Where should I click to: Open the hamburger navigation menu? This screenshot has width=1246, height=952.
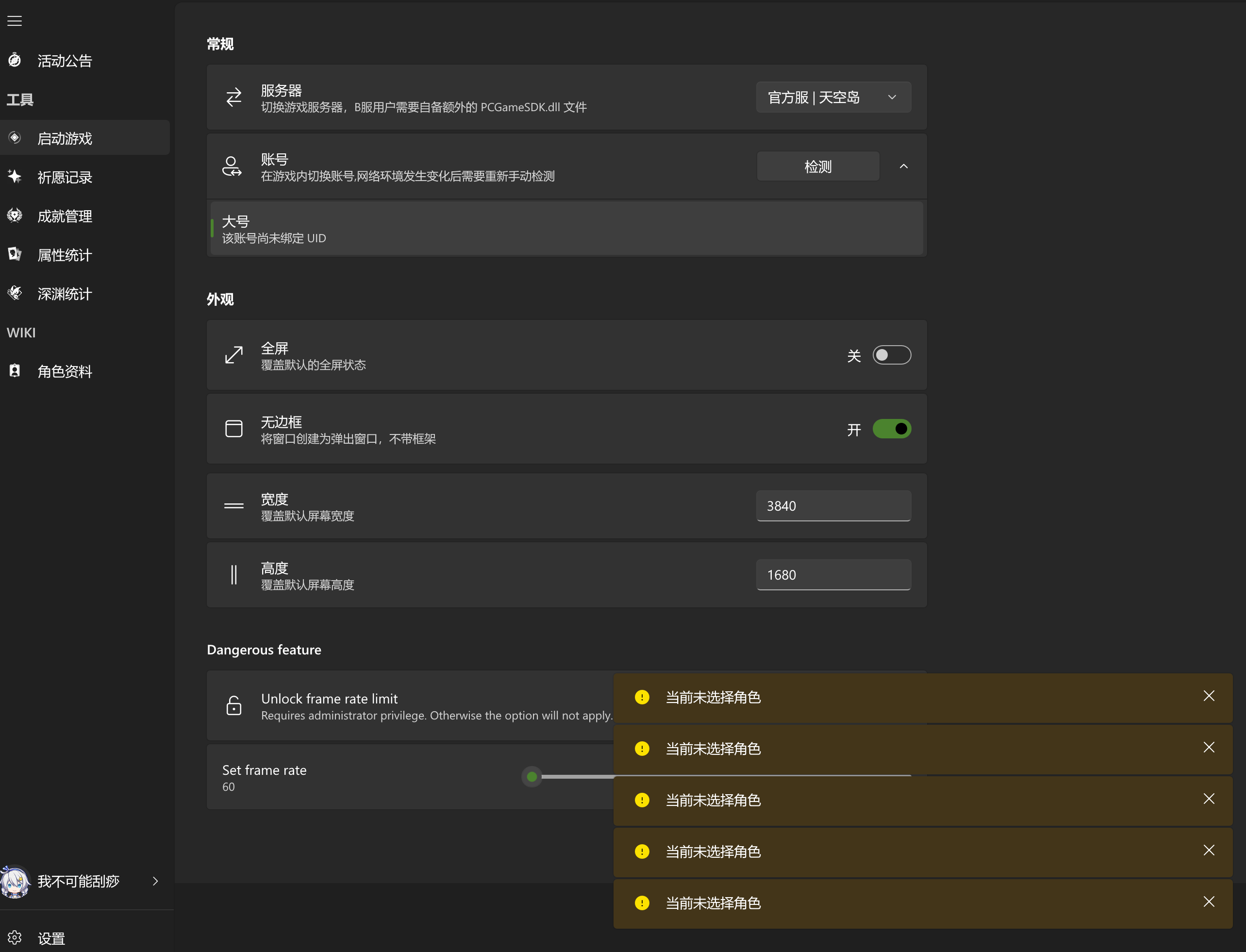point(14,21)
